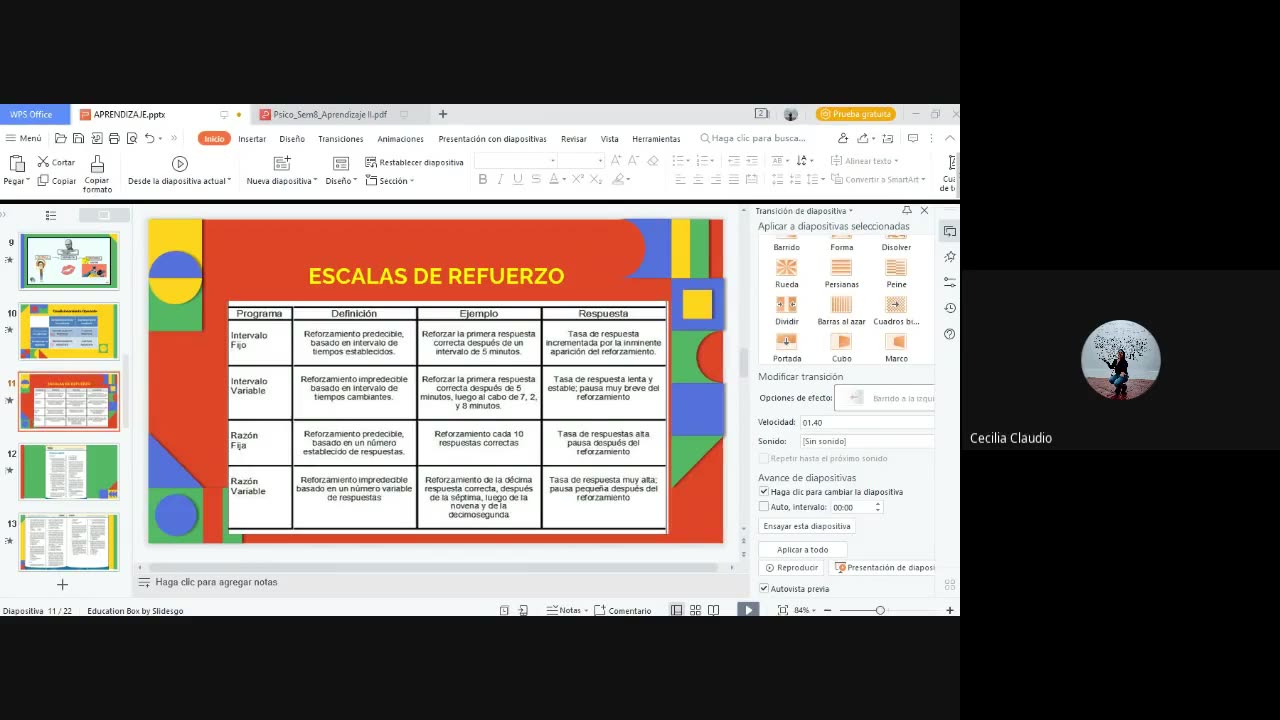Screen dimensions: 1280x720
Task: Switch to slide sorter view icon
Action: click(695, 610)
